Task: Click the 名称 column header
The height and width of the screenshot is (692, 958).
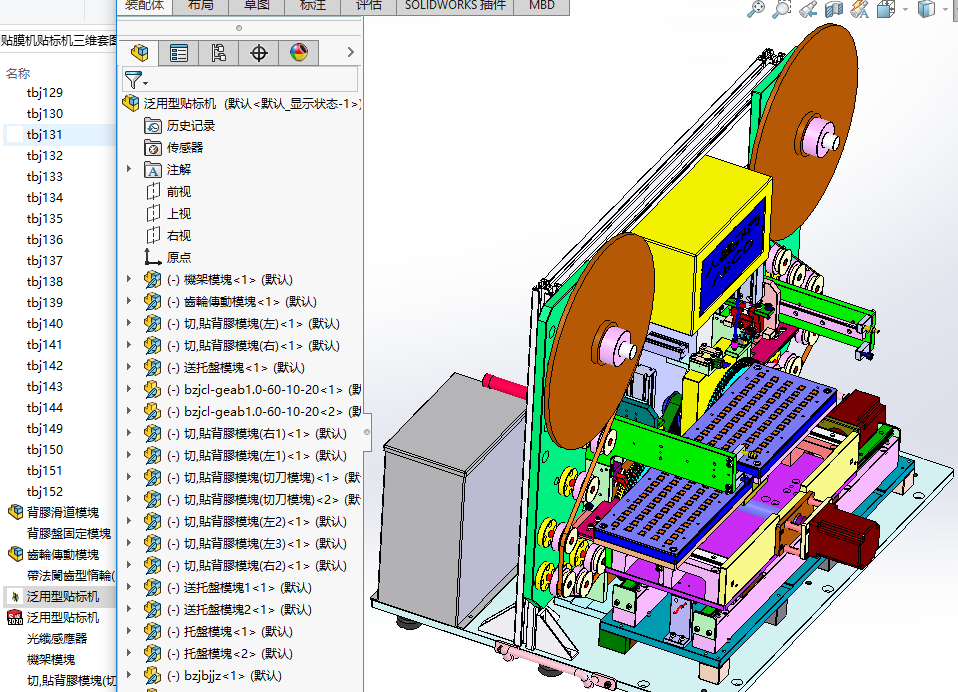Action: 18,74
